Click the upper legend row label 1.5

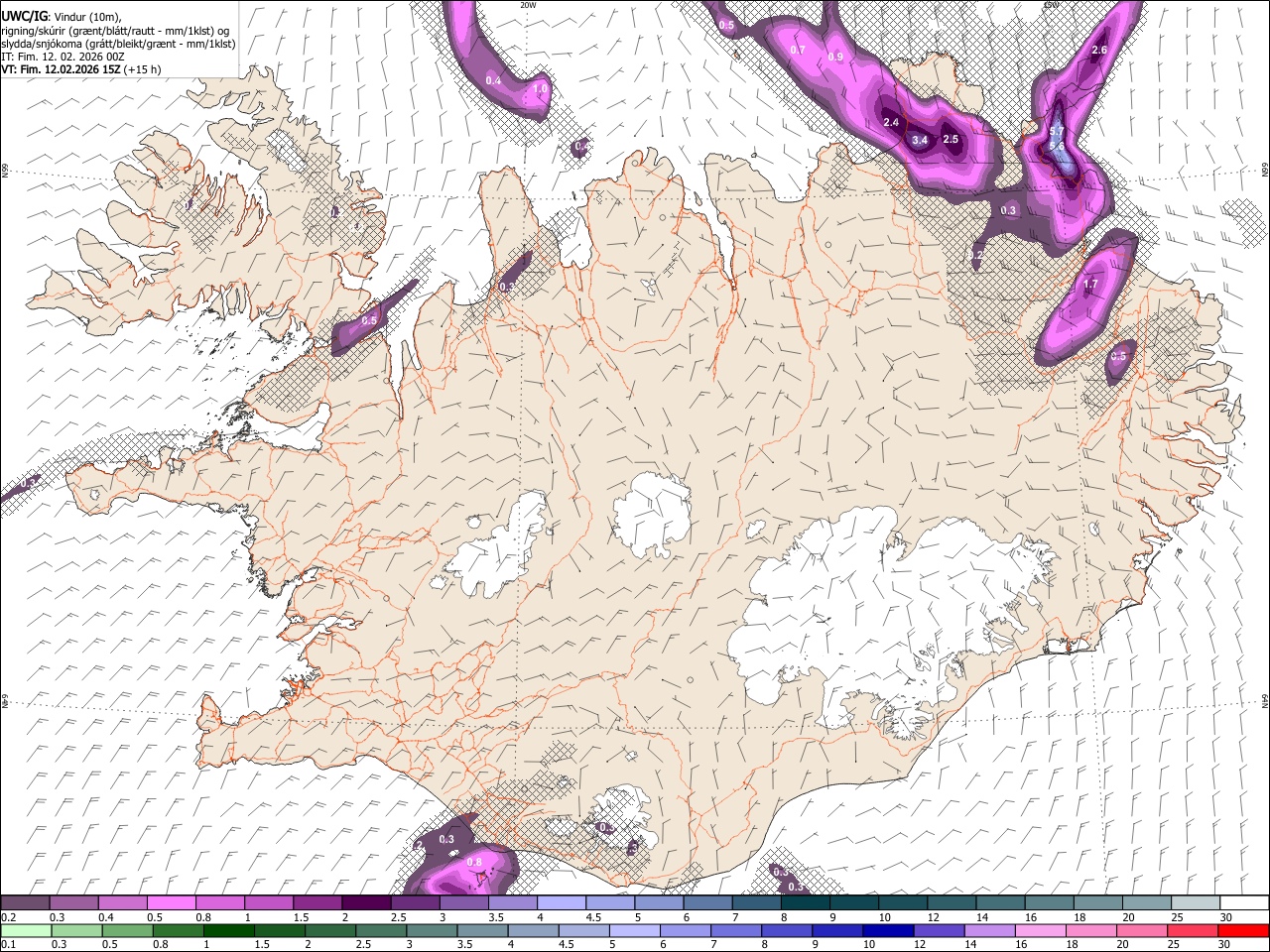pos(301,917)
